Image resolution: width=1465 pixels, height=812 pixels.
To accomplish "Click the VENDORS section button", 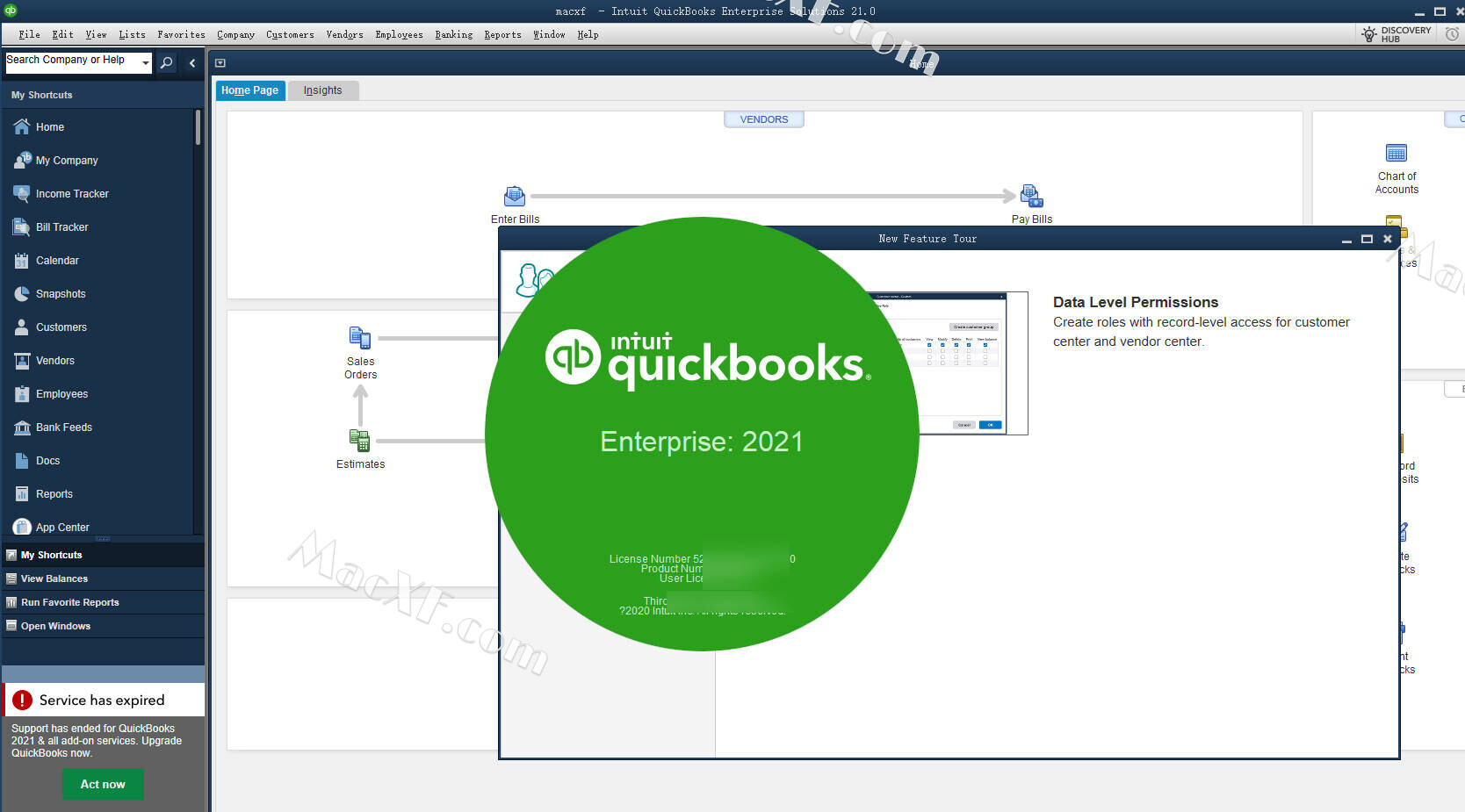I will (x=763, y=119).
